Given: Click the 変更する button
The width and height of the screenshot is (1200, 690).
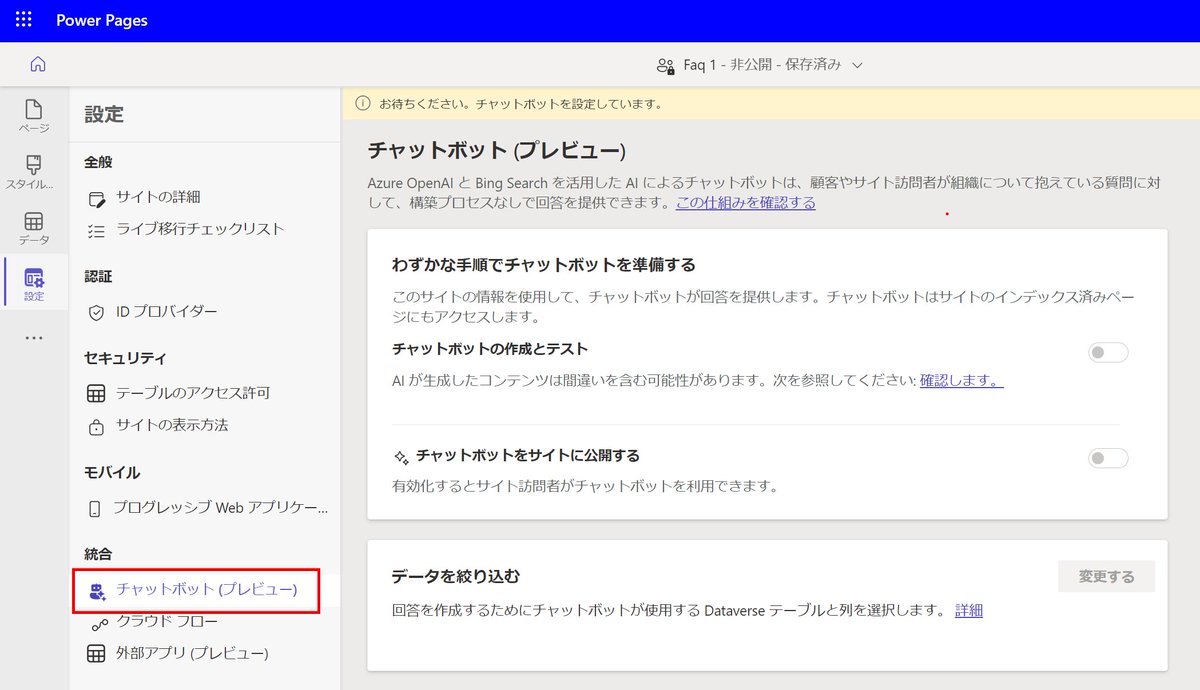Looking at the screenshot, I should click(1107, 577).
